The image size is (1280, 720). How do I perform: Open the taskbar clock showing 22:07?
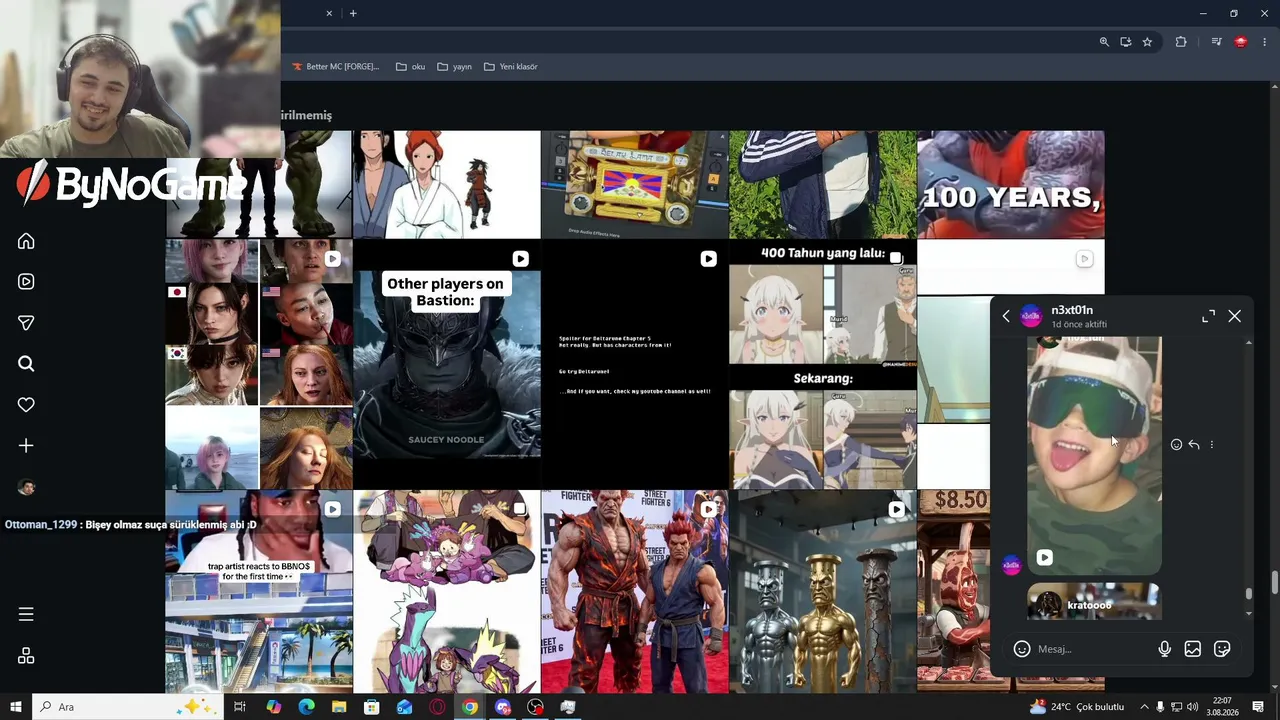click(x=1222, y=707)
